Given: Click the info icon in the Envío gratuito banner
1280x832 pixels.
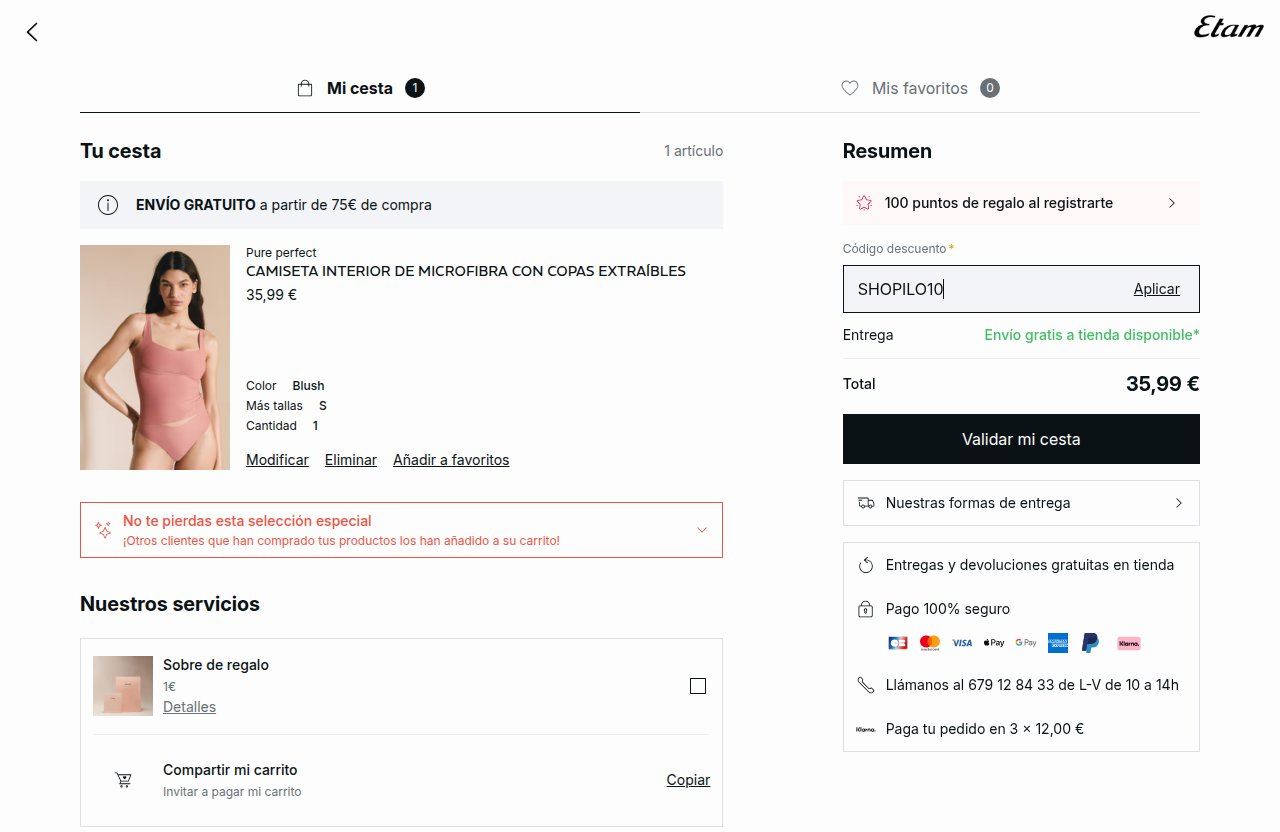Looking at the screenshot, I should [108, 205].
